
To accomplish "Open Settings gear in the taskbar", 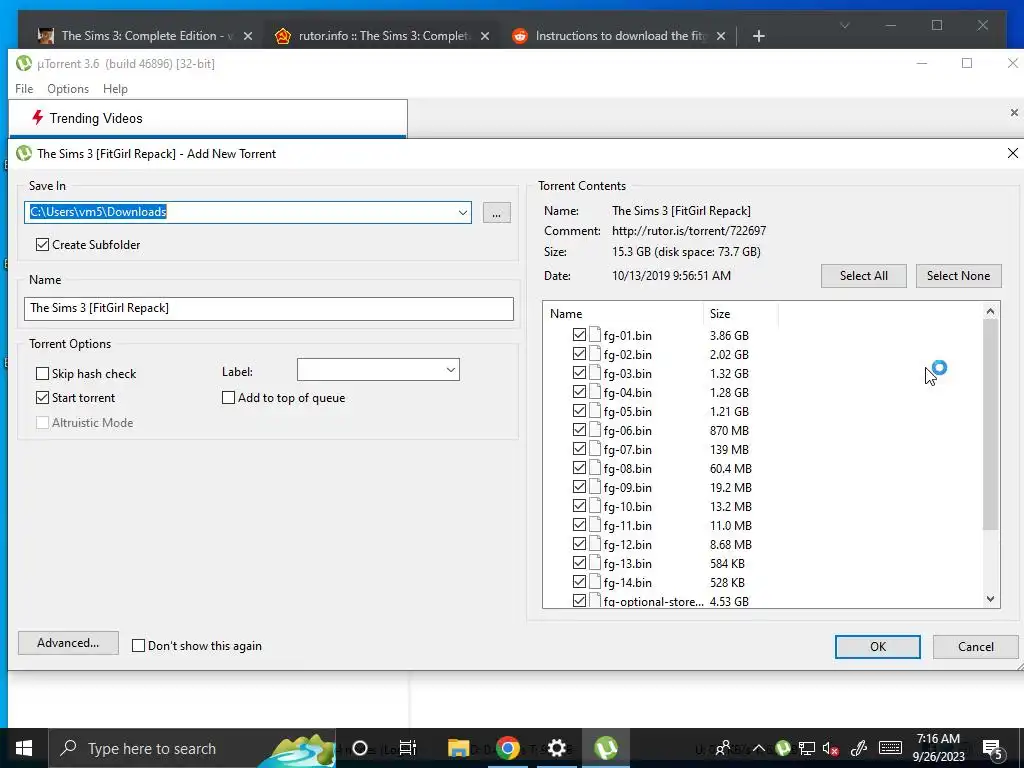I will [556, 748].
